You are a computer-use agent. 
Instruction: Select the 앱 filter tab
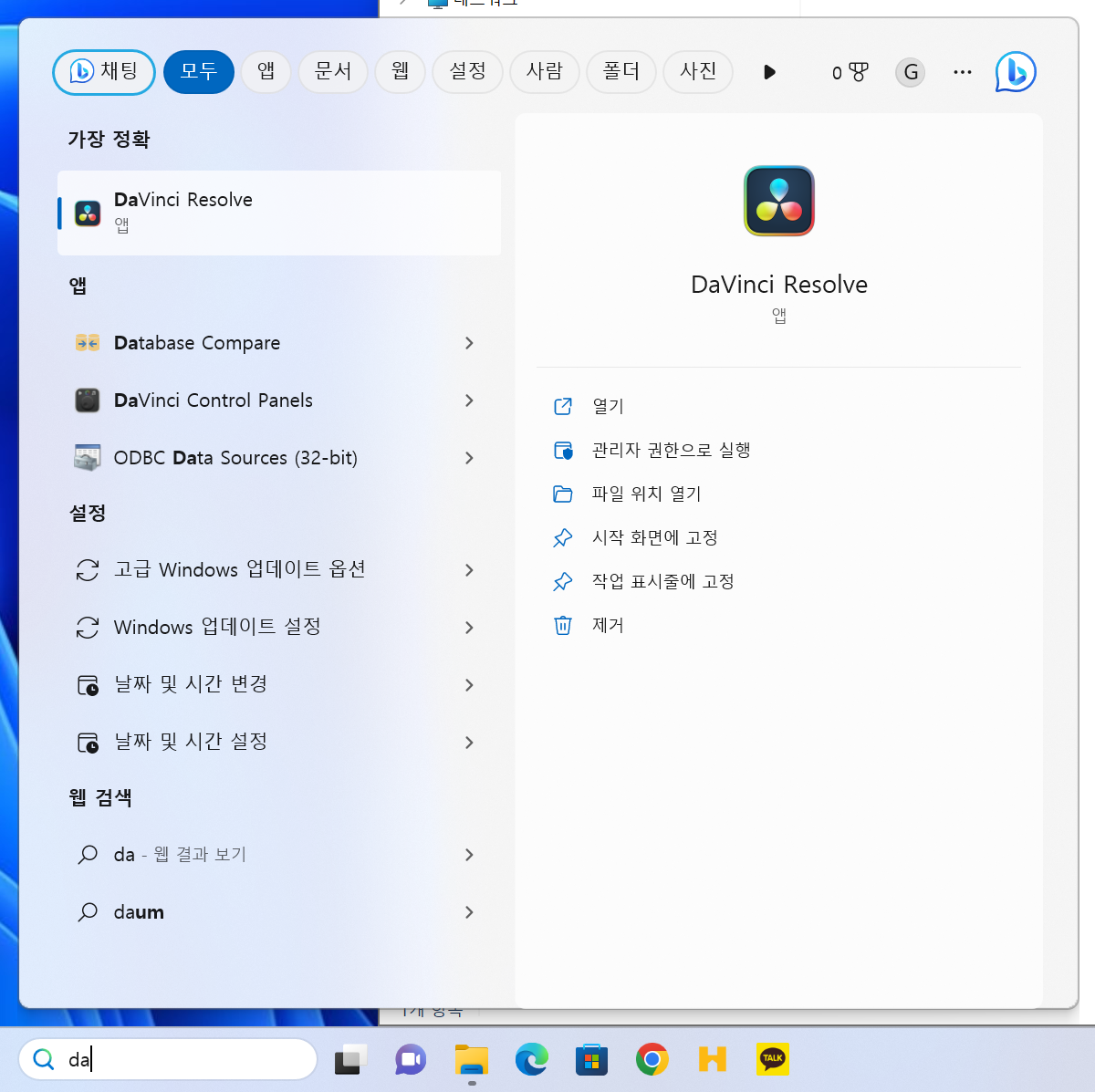point(266,72)
